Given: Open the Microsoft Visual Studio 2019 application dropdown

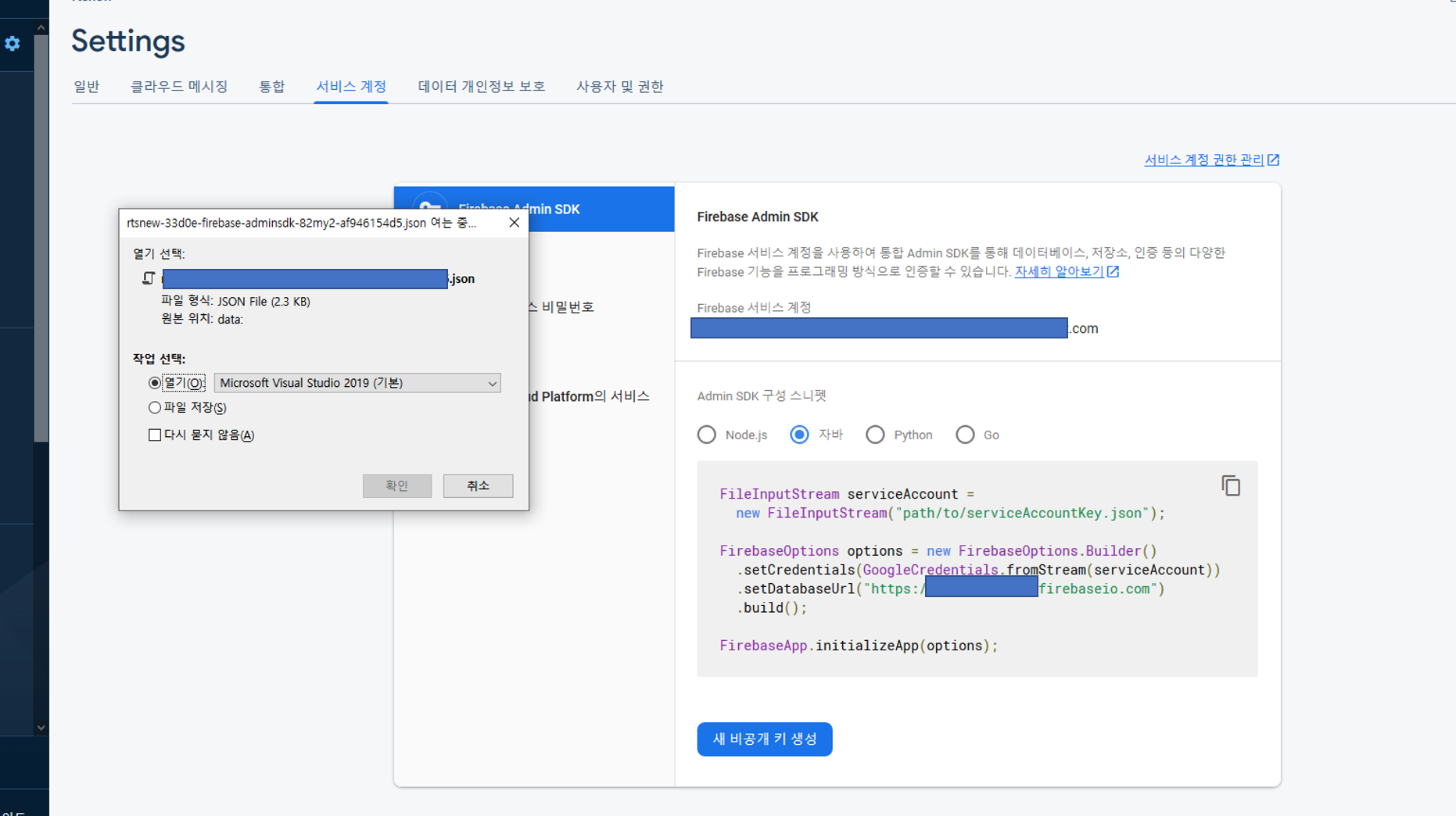Looking at the screenshot, I should pos(357,383).
